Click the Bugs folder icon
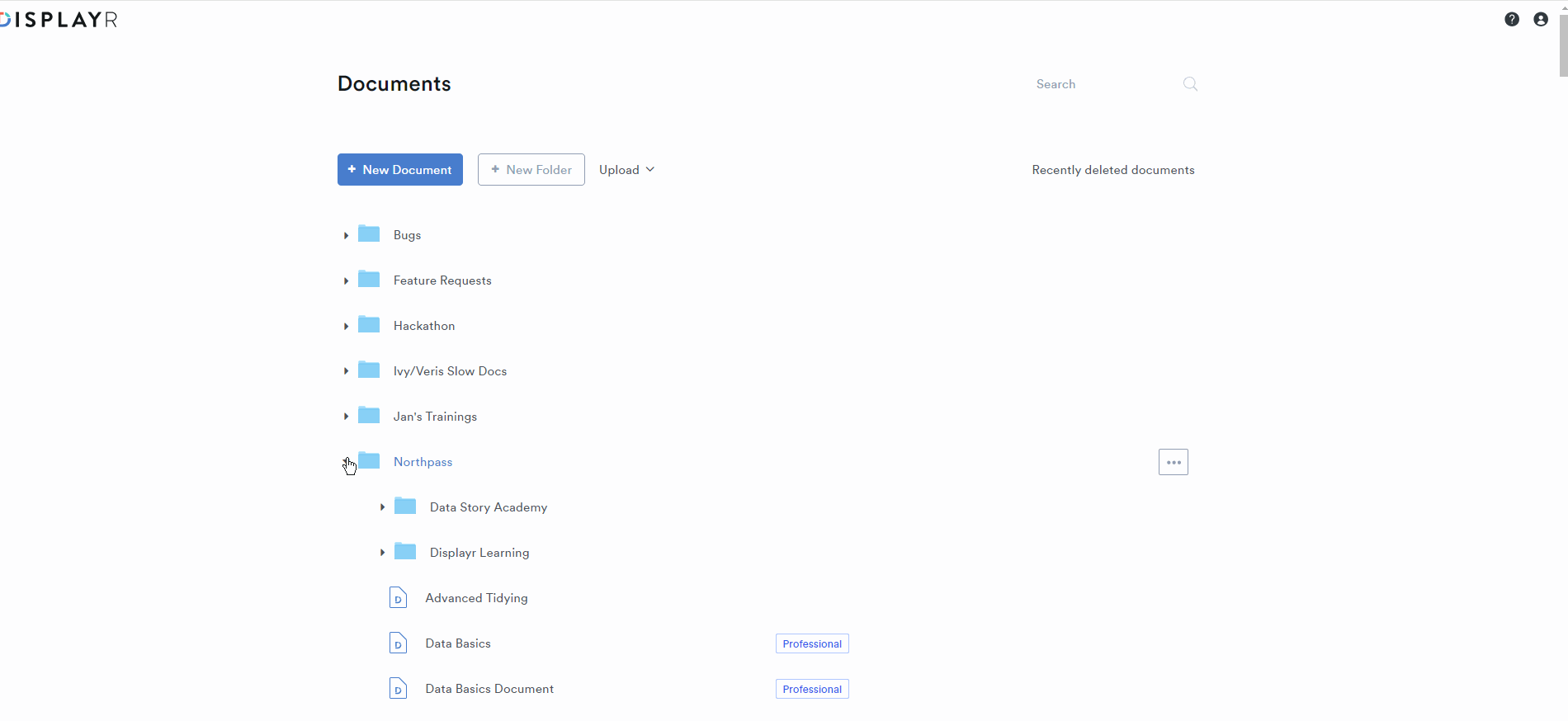This screenshot has width=1568, height=721. click(369, 234)
